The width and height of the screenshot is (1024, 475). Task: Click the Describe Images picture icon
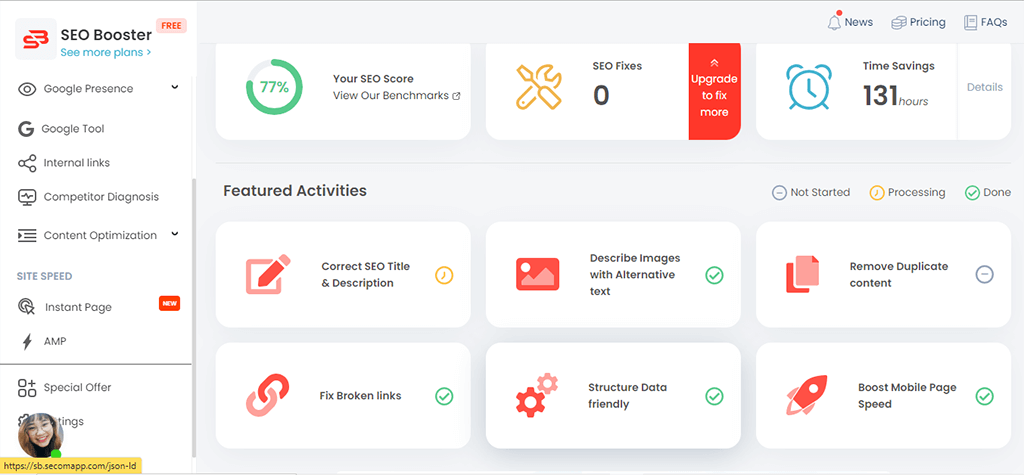click(537, 274)
